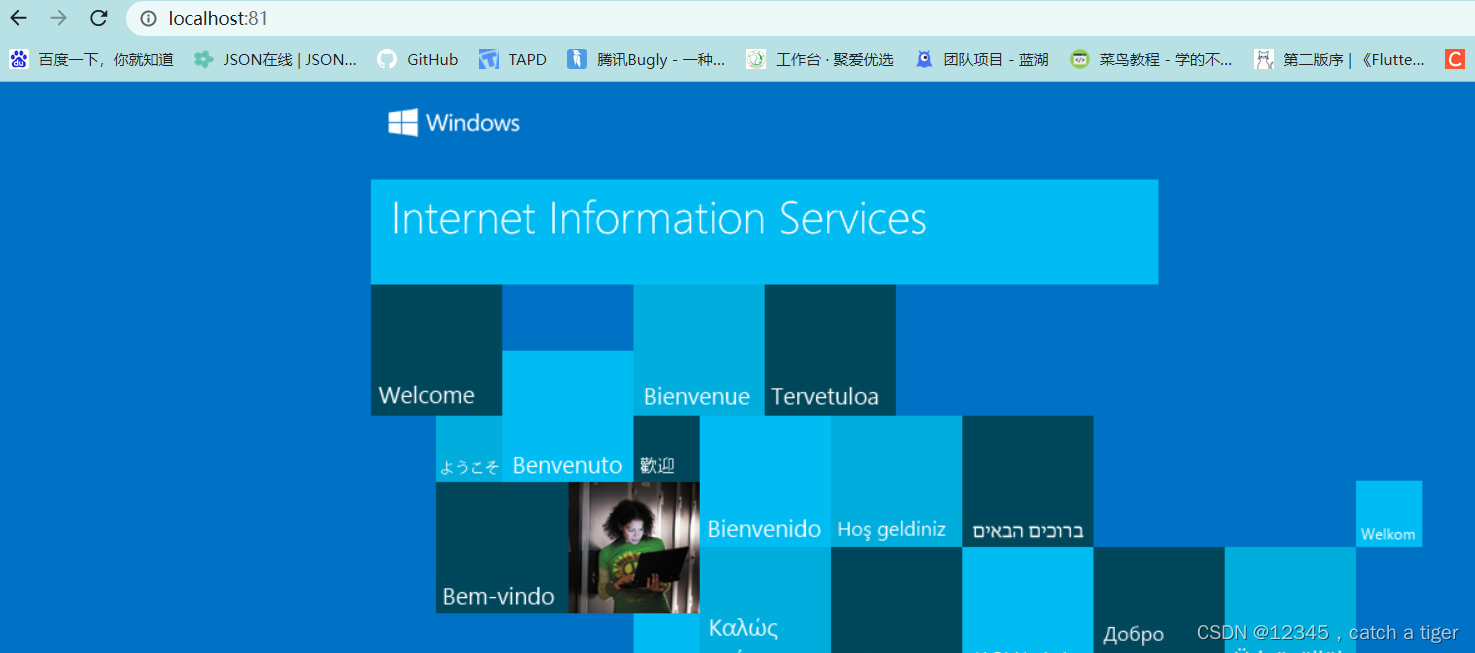Viewport: 1475px width, 653px height.
Task: Click the site info icon in address bar
Action: click(x=148, y=18)
